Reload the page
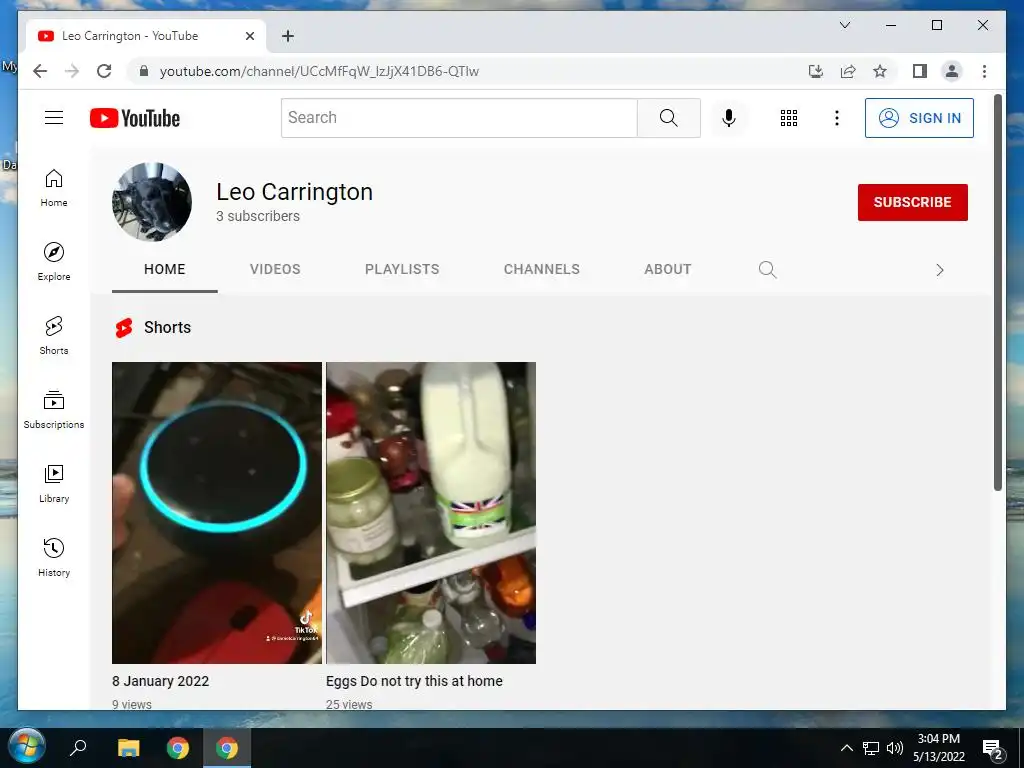 (x=104, y=71)
